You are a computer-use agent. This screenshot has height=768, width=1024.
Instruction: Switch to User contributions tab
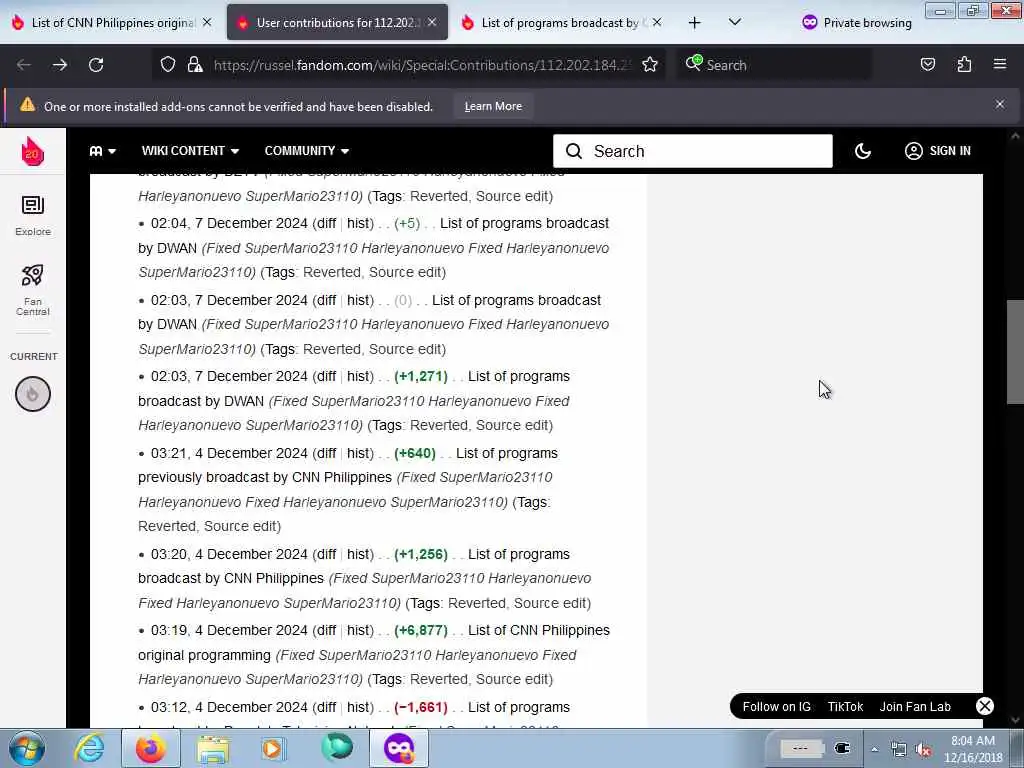click(x=337, y=23)
